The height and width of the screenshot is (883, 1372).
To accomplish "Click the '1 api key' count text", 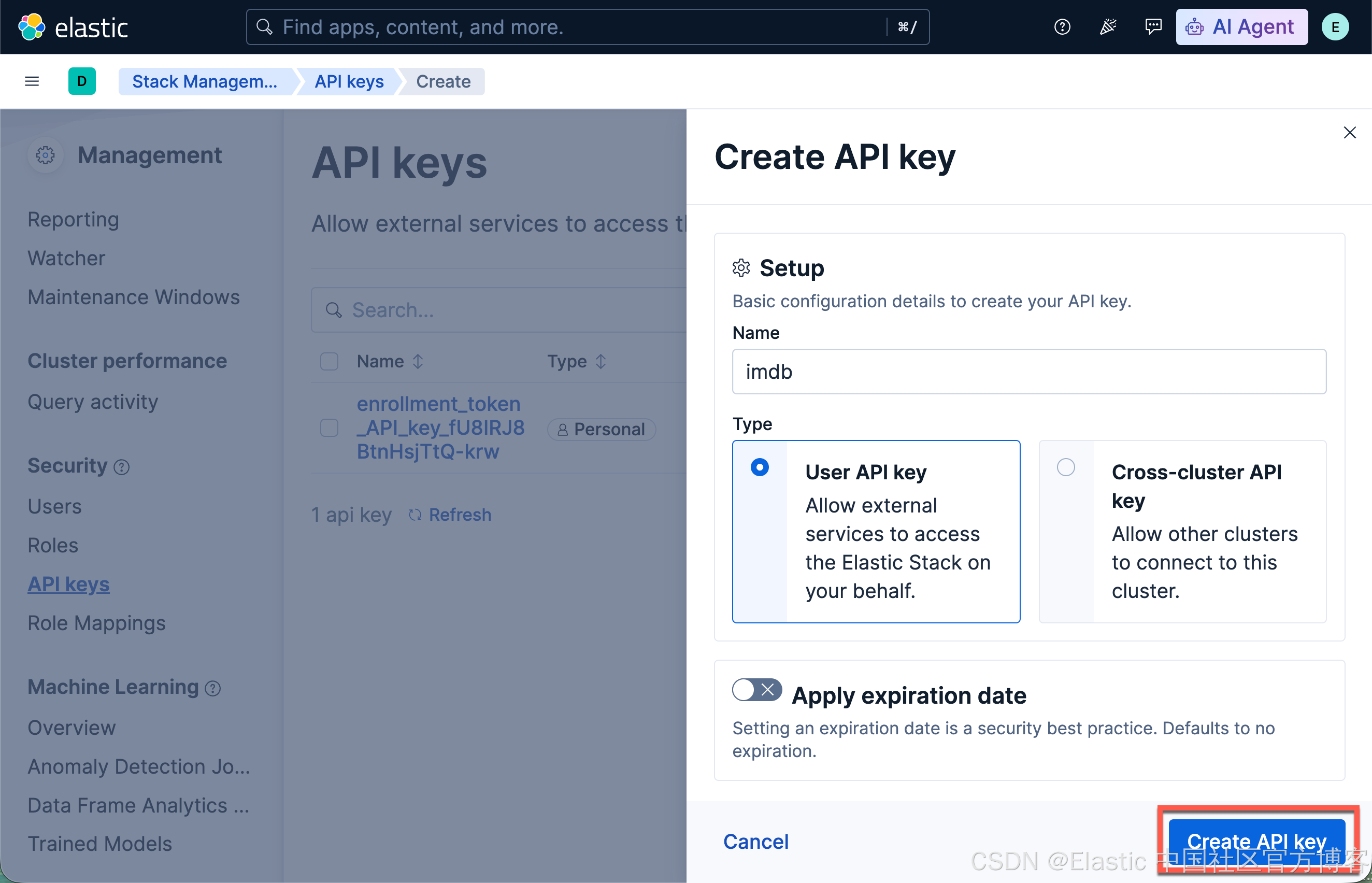I will (x=351, y=515).
